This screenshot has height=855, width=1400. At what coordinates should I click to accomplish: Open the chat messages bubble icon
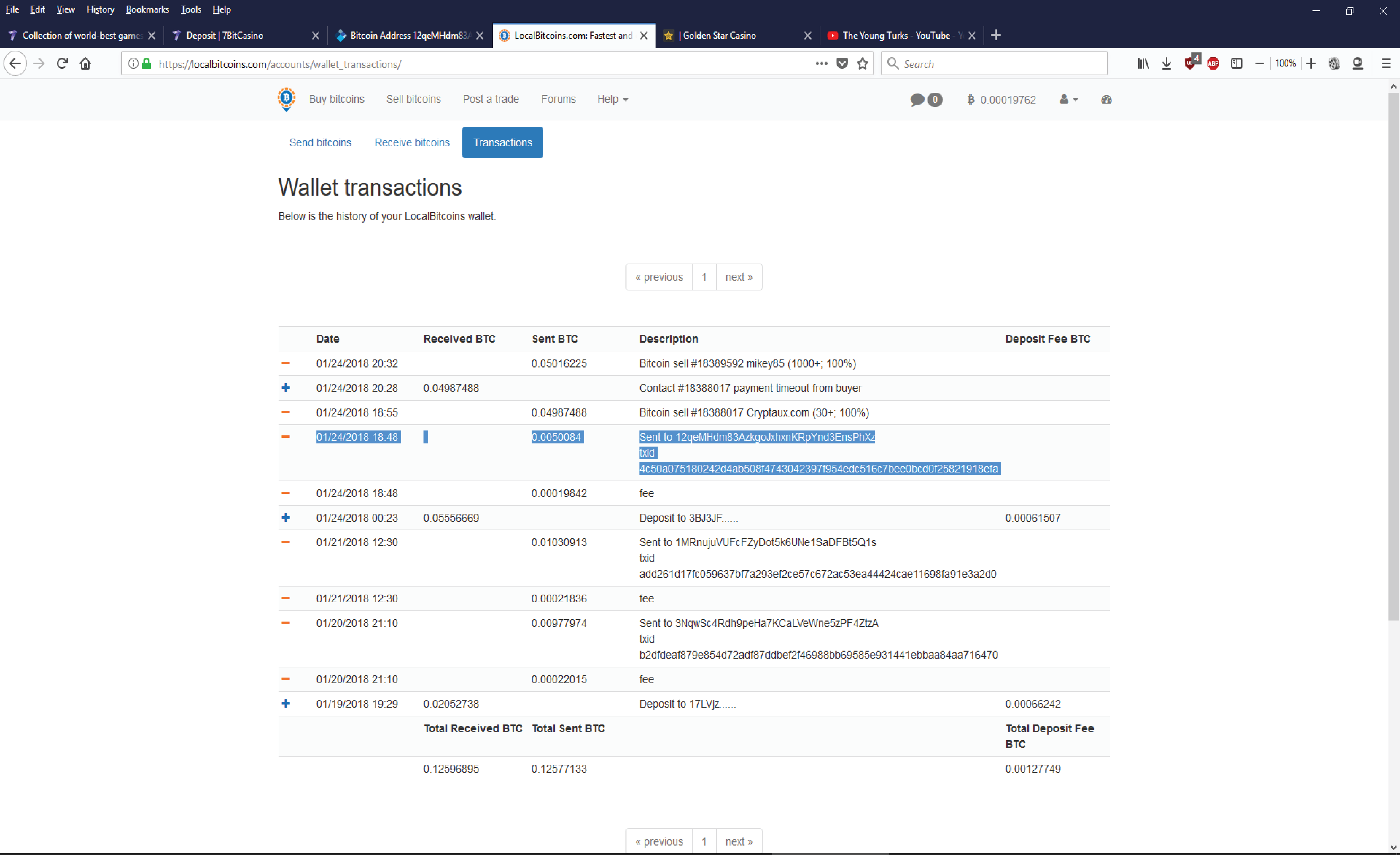click(925, 99)
